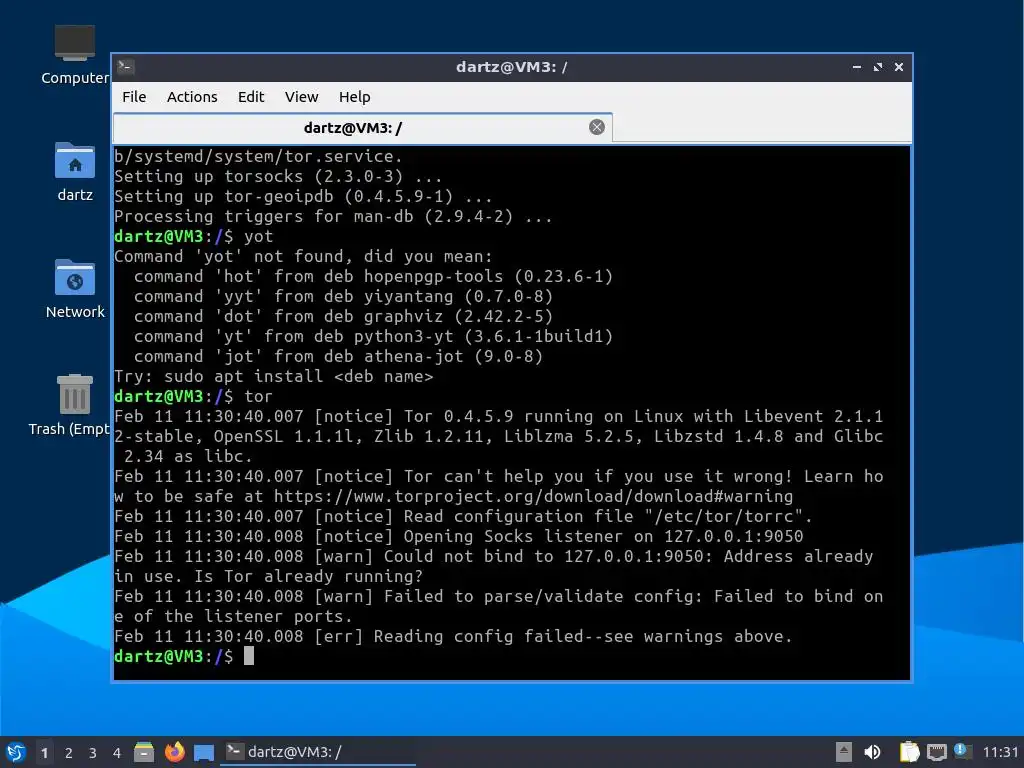This screenshot has width=1024, height=768.
Task: Click the "Reading config failed" error line
Action: pos(453,637)
